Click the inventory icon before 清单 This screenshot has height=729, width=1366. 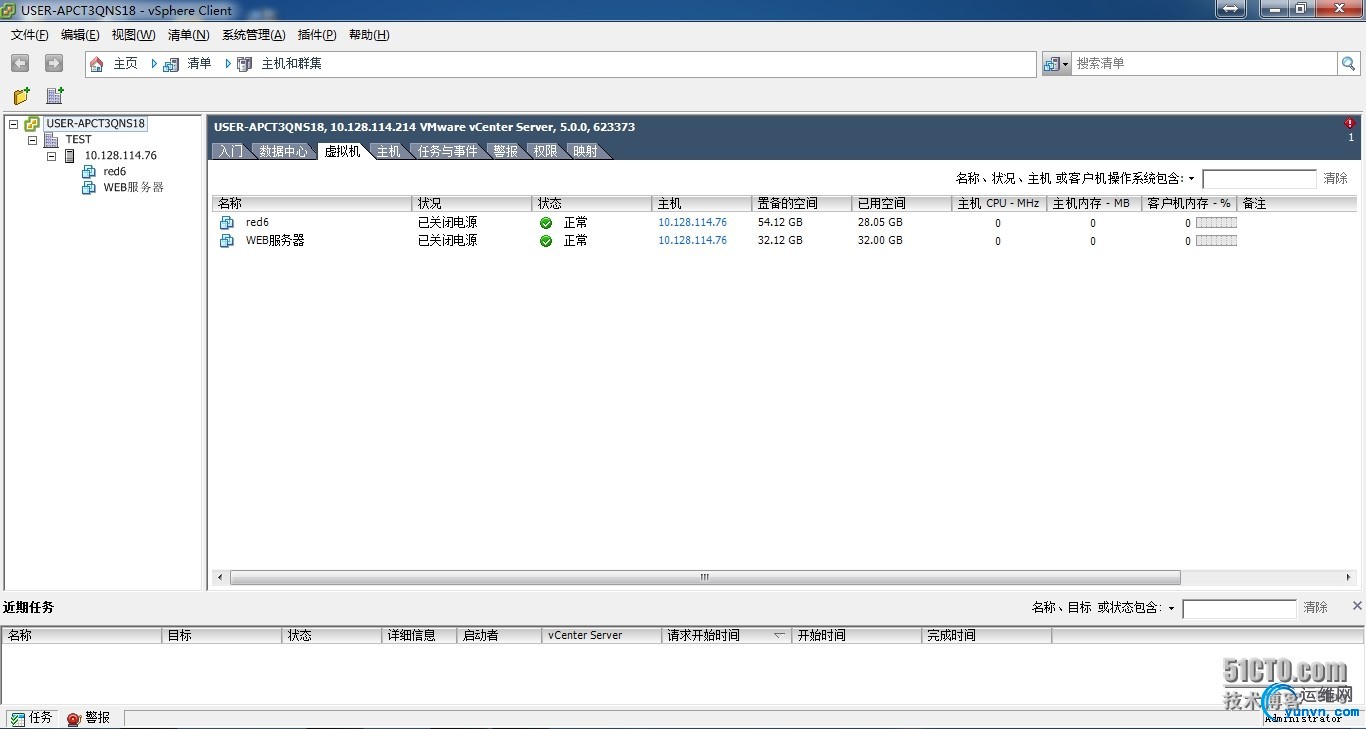(x=171, y=64)
